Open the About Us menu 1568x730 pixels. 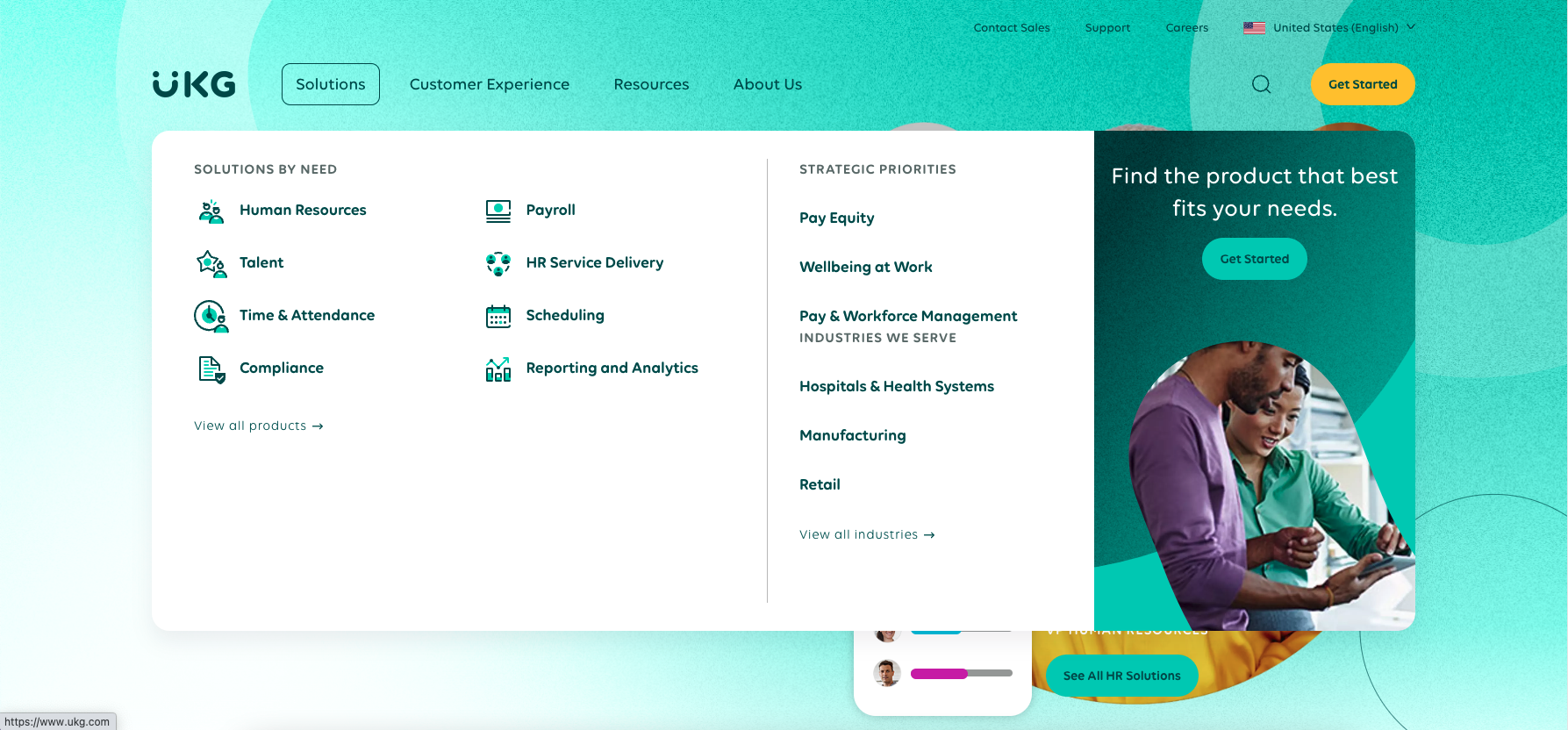tap(767, 84)
